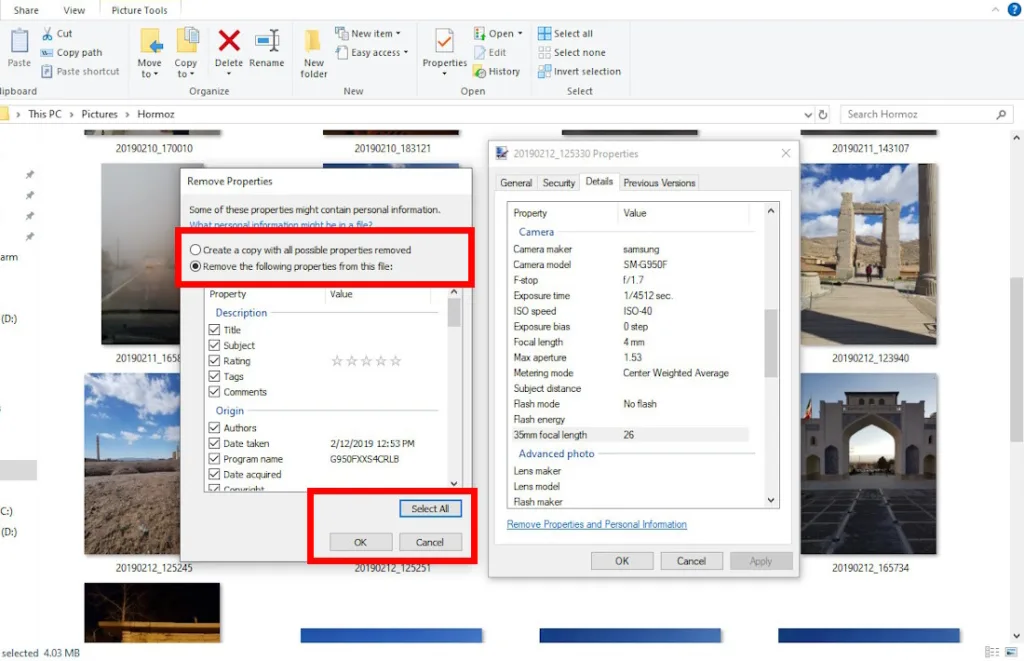This screenshot has width=1024, height=661.
Task: Click the Rename icon in ribbon
Action: (x=267, y=42)
